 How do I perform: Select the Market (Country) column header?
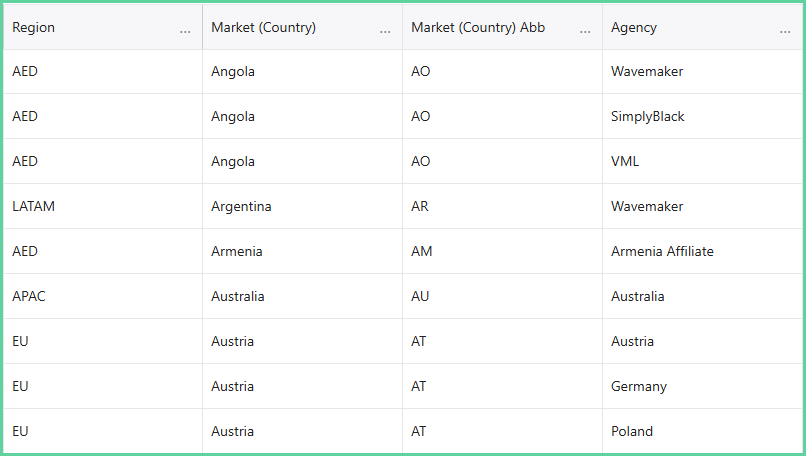(x=303, y=27)
